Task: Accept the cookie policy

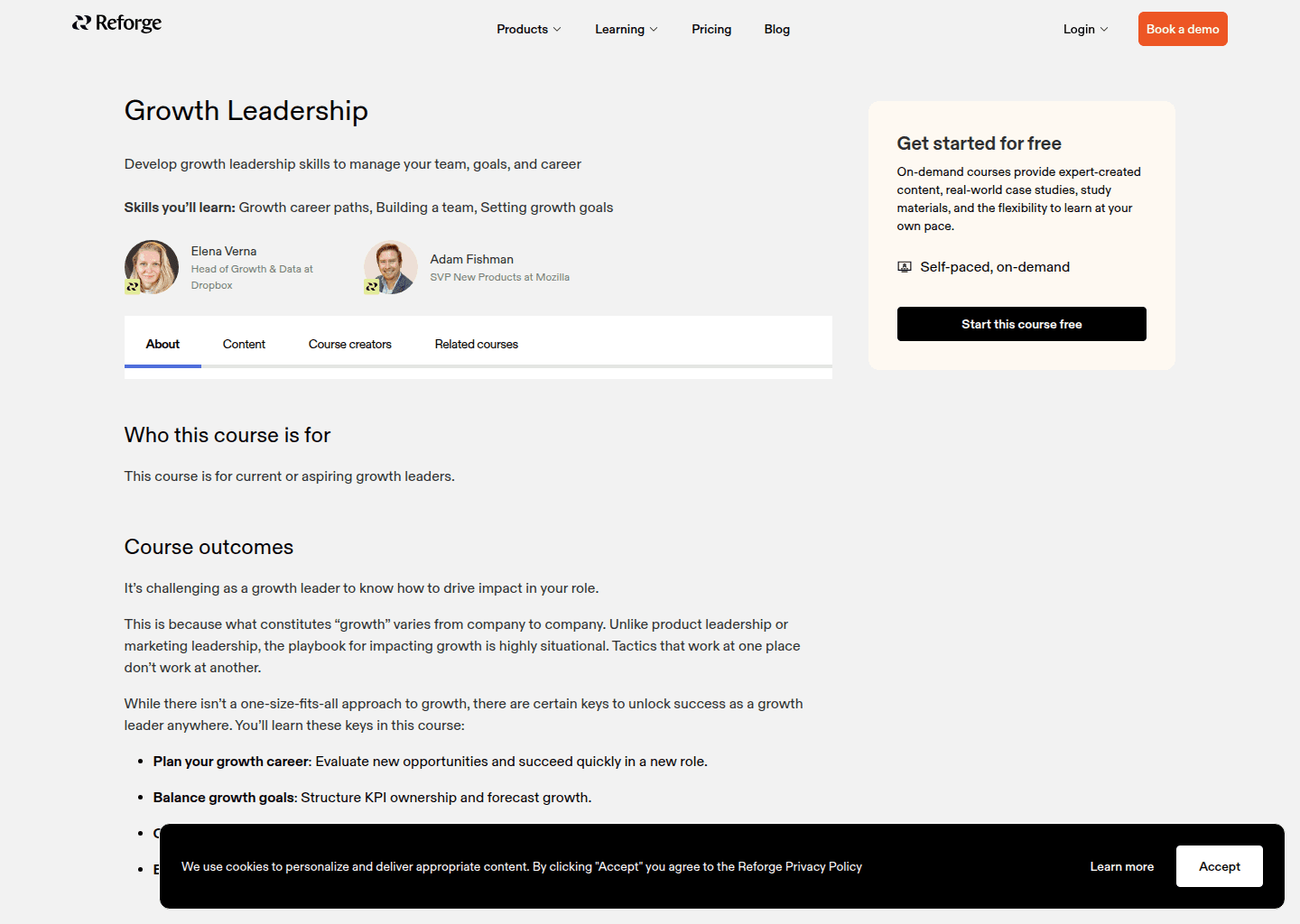Action: 1219,865
